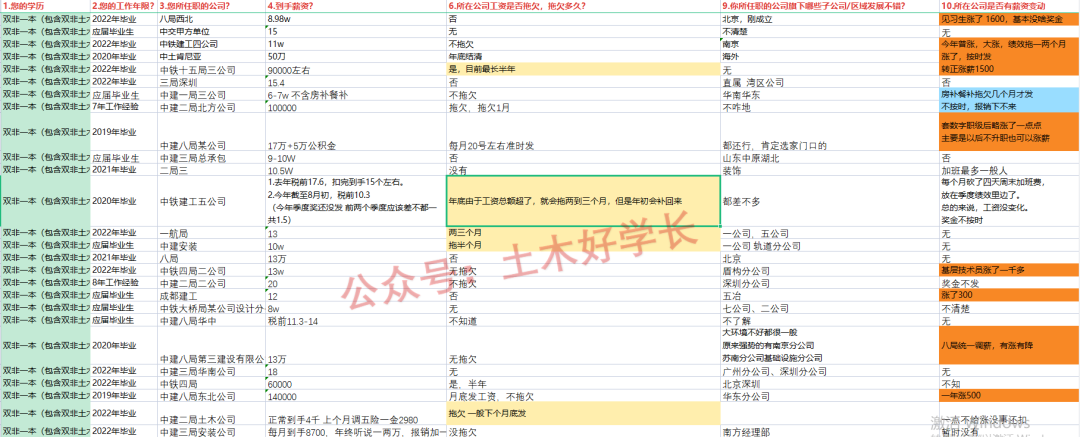The height and width of the screenshot is (437, 1080).
Task: Click the cell '八局统一调薪,有涨有降'
Action: point(1009,346)
